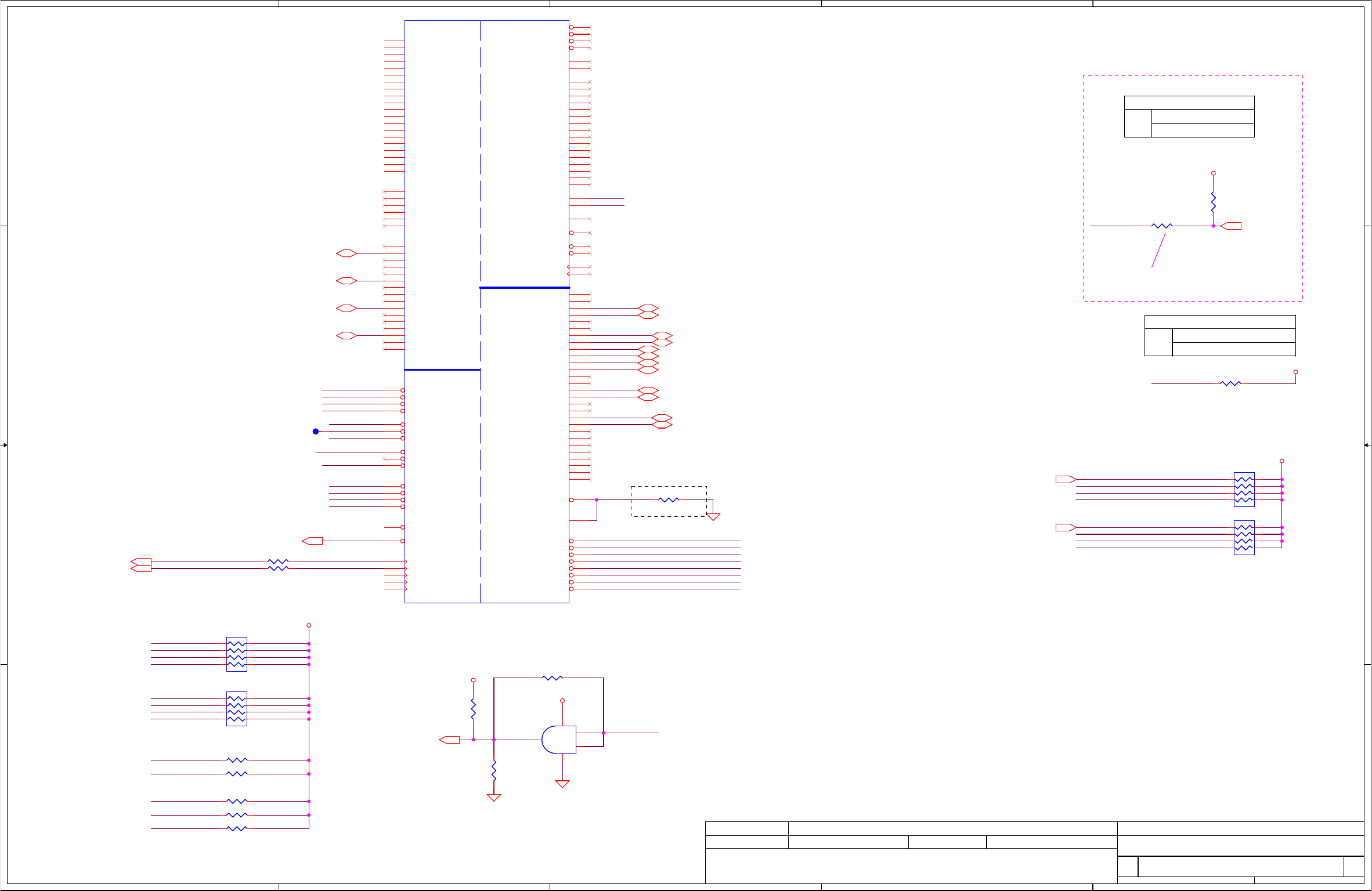This screenshot has width=1372, height=891.
Task: Select the double port symbol at the far left
Action: pyautogui.click(x=141, y=565)
